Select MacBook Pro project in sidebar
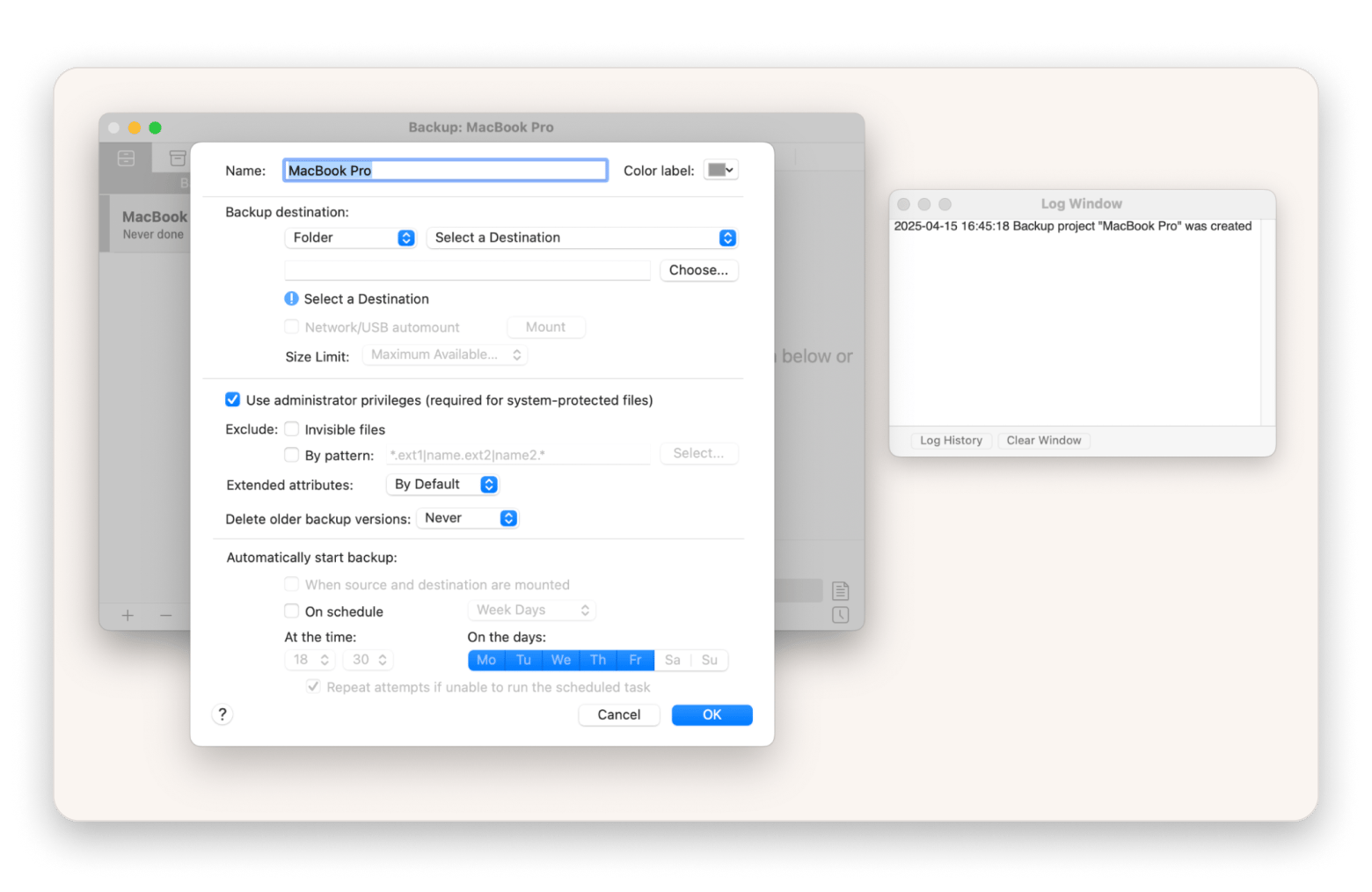The width and height of the screenshot is (1372, 892). click(150, 224)
